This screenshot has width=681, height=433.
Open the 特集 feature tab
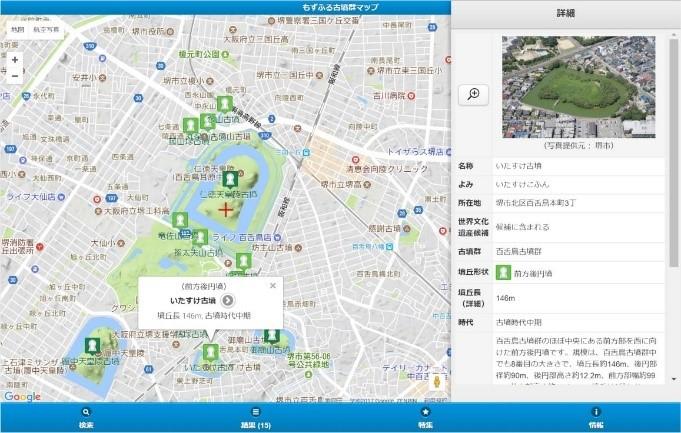[426, 417]
